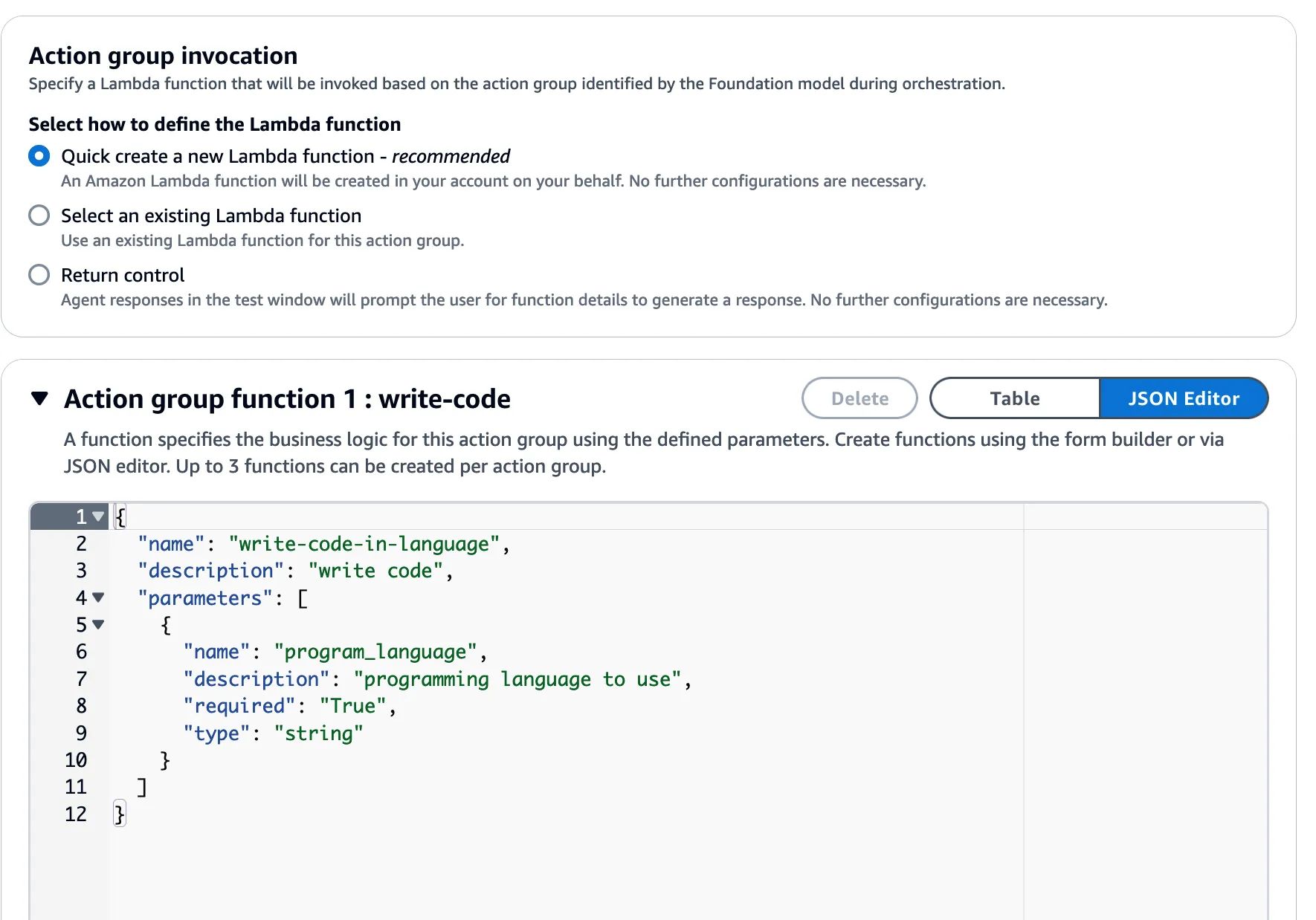Fold JSON code at line 1 arrow
1316x920 pixels.
(x=98, y=516)
